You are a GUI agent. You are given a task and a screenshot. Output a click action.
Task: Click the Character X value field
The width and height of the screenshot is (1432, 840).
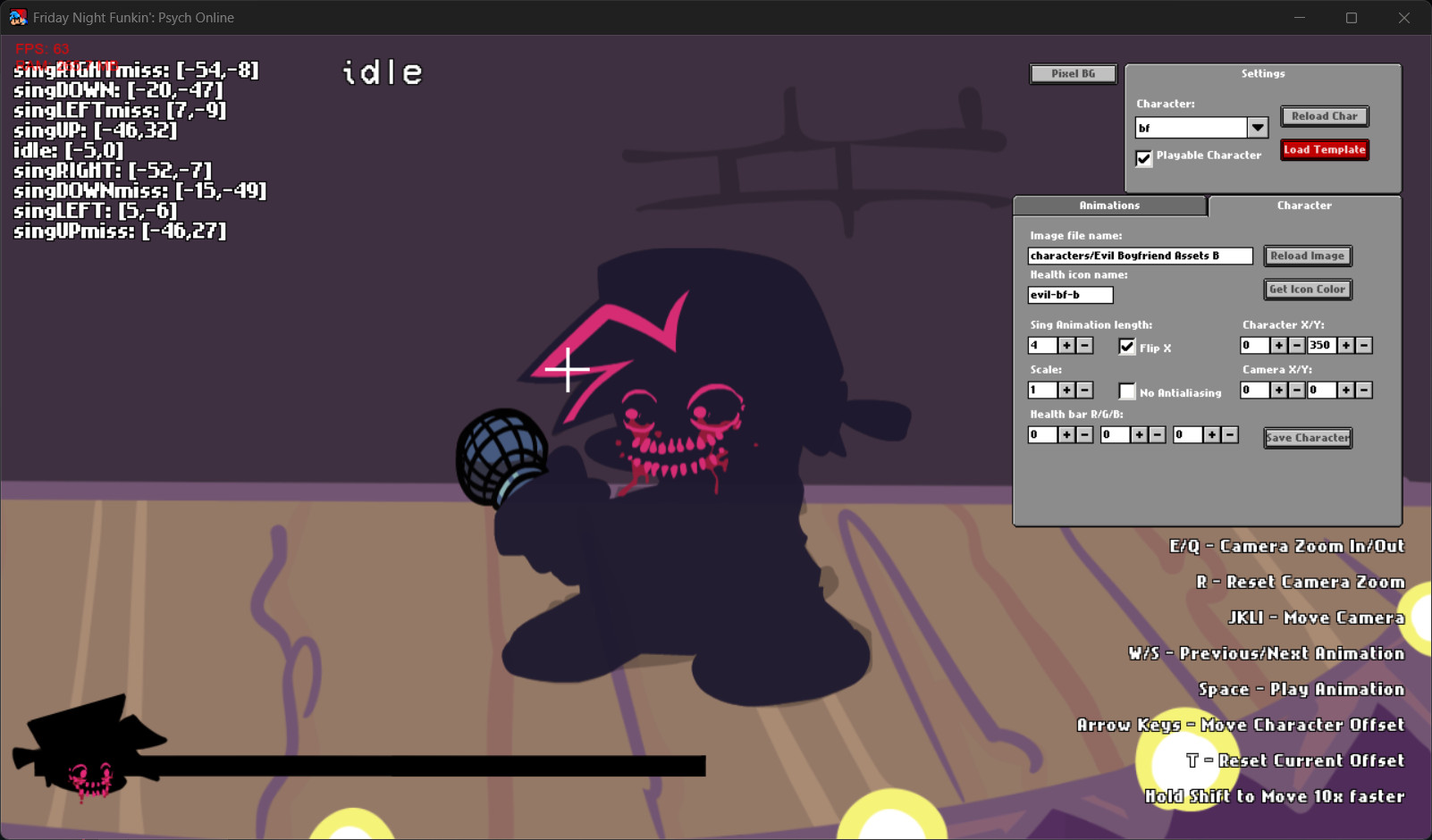tap(1255, 345)
